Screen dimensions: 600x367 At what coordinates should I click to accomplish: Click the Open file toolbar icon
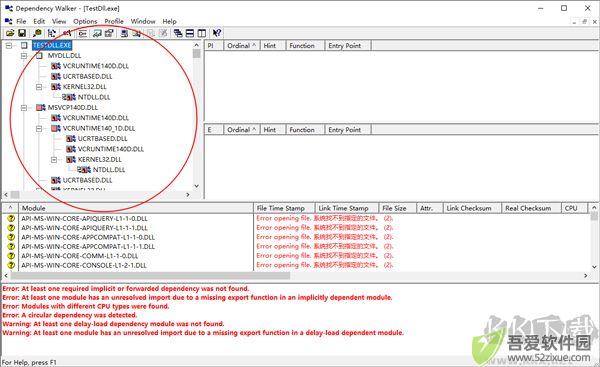(x=10, y=33)
